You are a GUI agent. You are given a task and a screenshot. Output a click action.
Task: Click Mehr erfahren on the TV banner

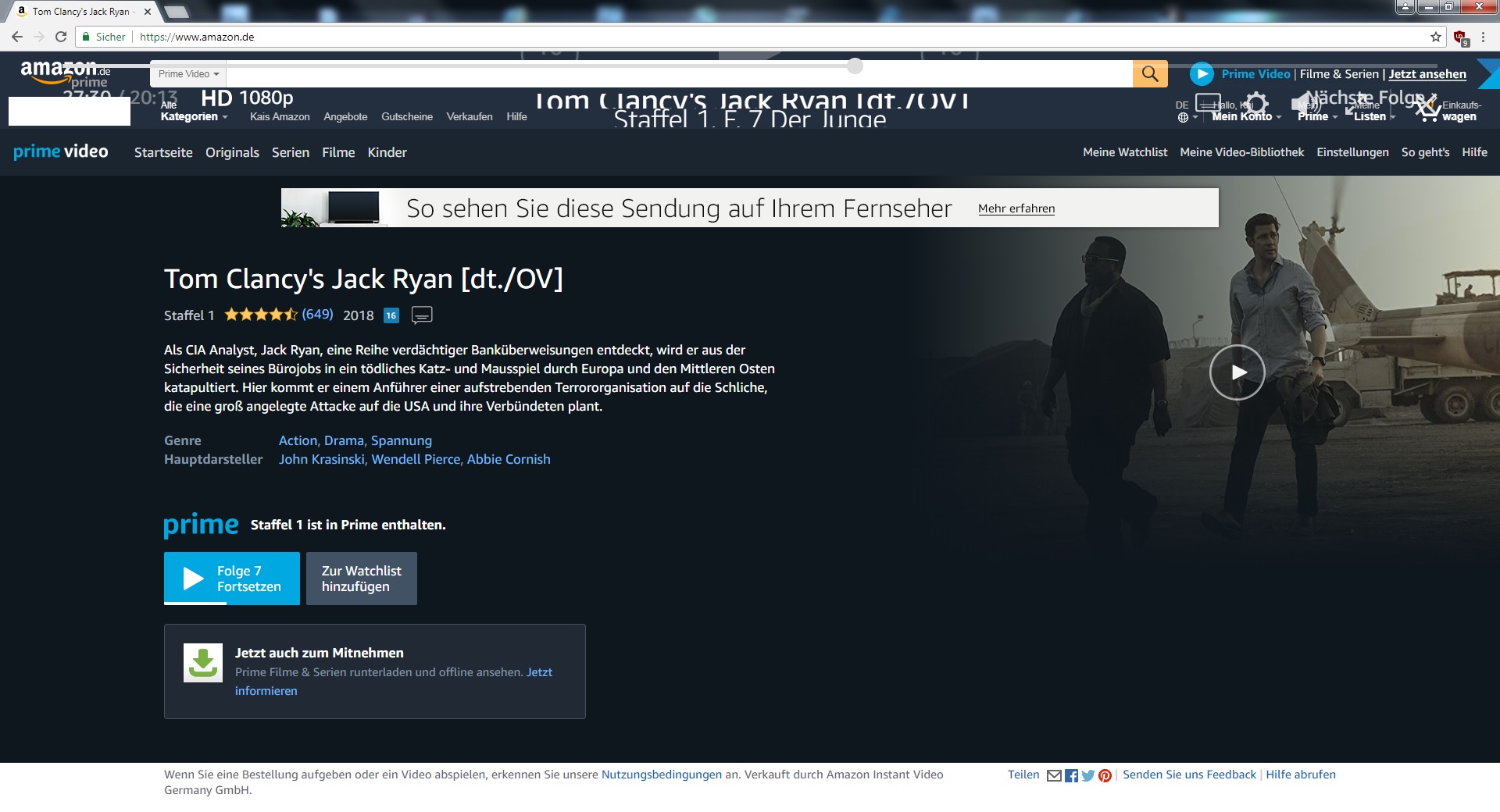click(1016, 208)
